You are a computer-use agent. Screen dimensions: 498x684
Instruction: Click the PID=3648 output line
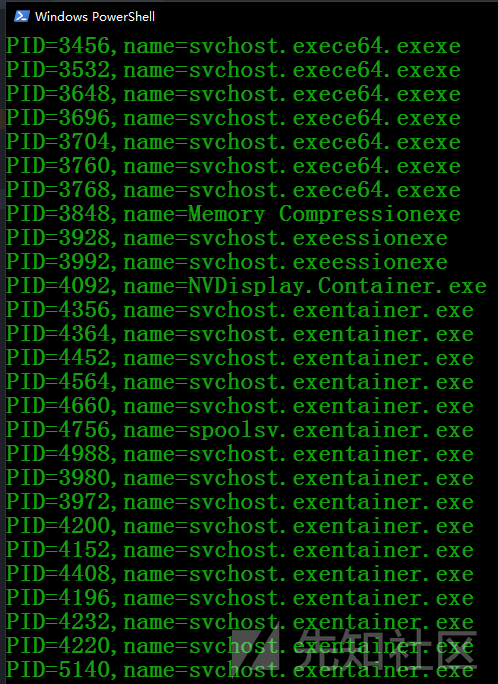[x=233, y=94]
